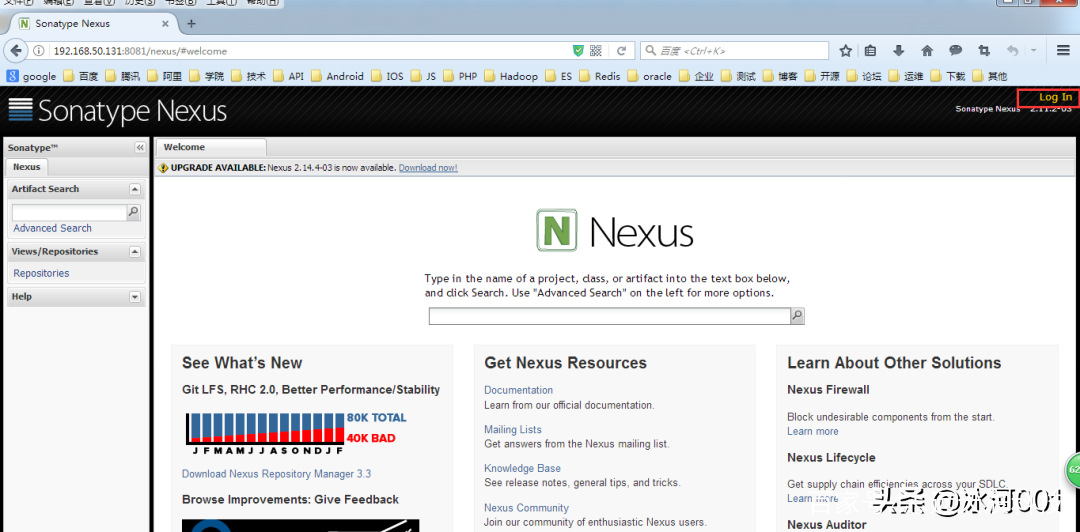
Task: Open the downloads arrow icon
Action: [898, 50]
